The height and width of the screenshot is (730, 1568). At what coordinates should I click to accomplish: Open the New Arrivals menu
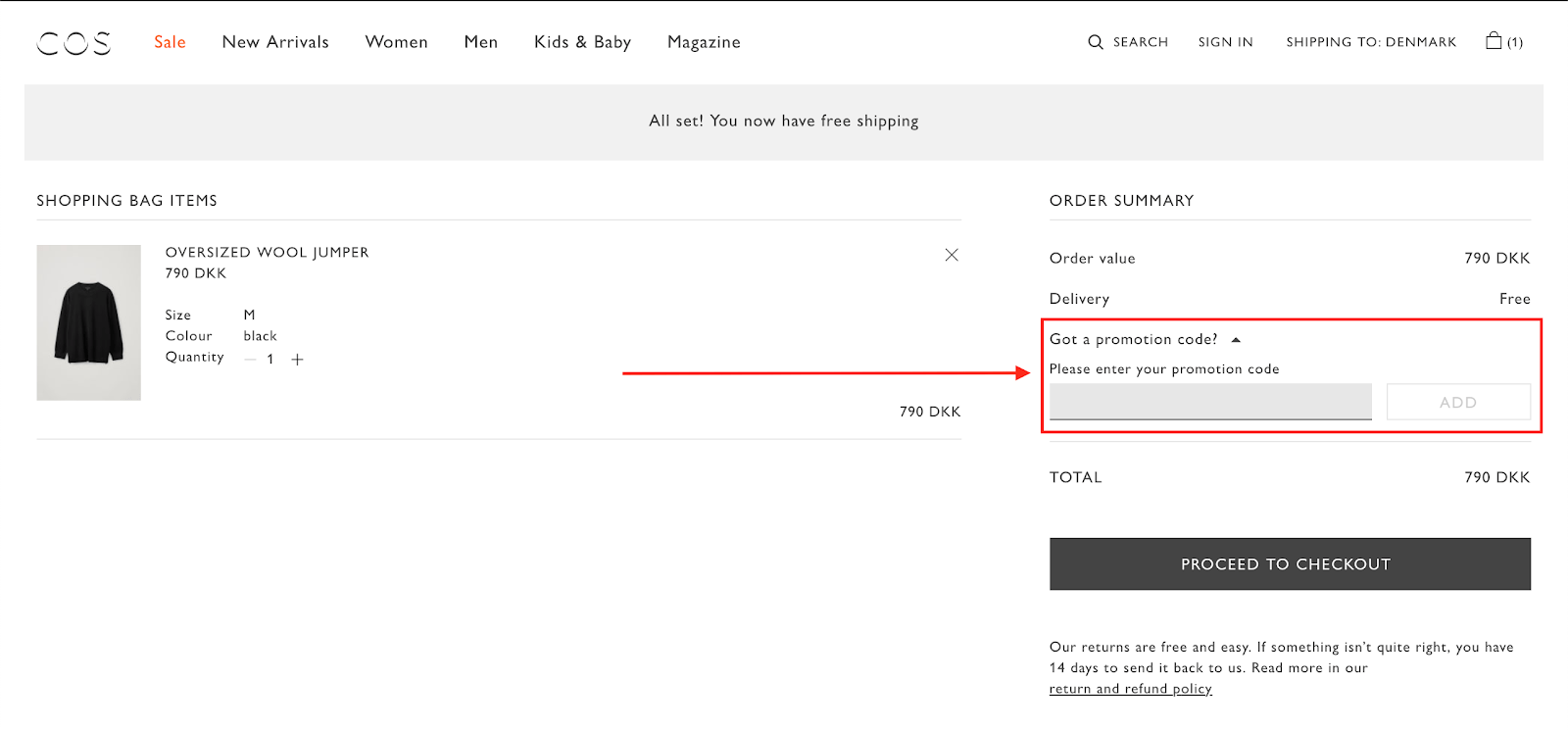point(275,42)
